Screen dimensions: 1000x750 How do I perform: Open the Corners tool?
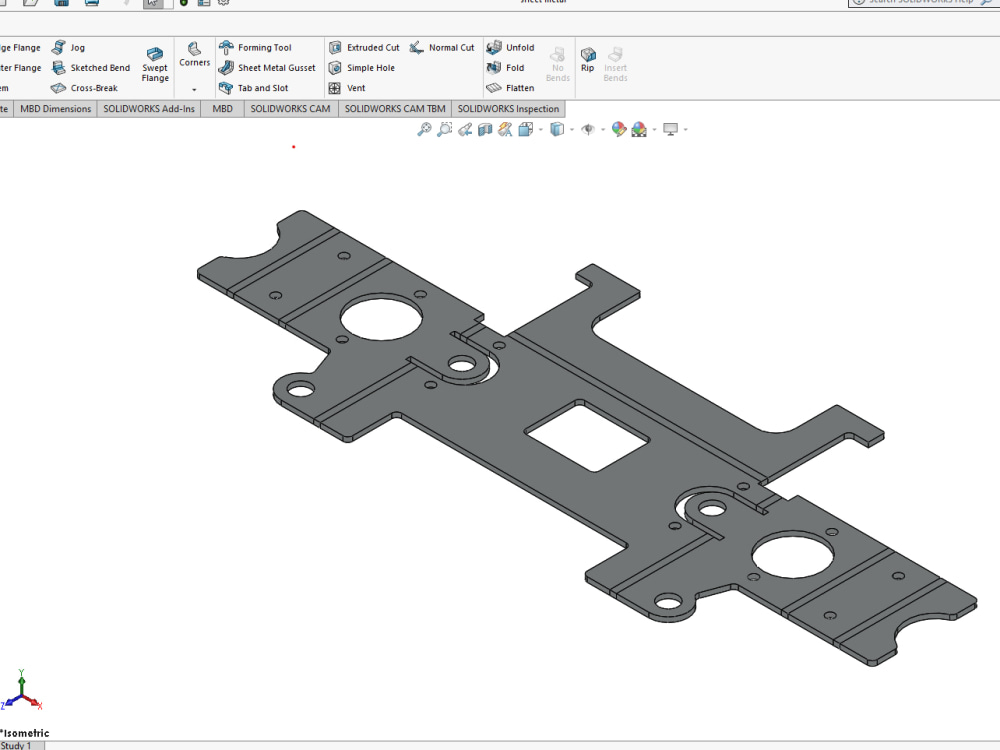195,55
